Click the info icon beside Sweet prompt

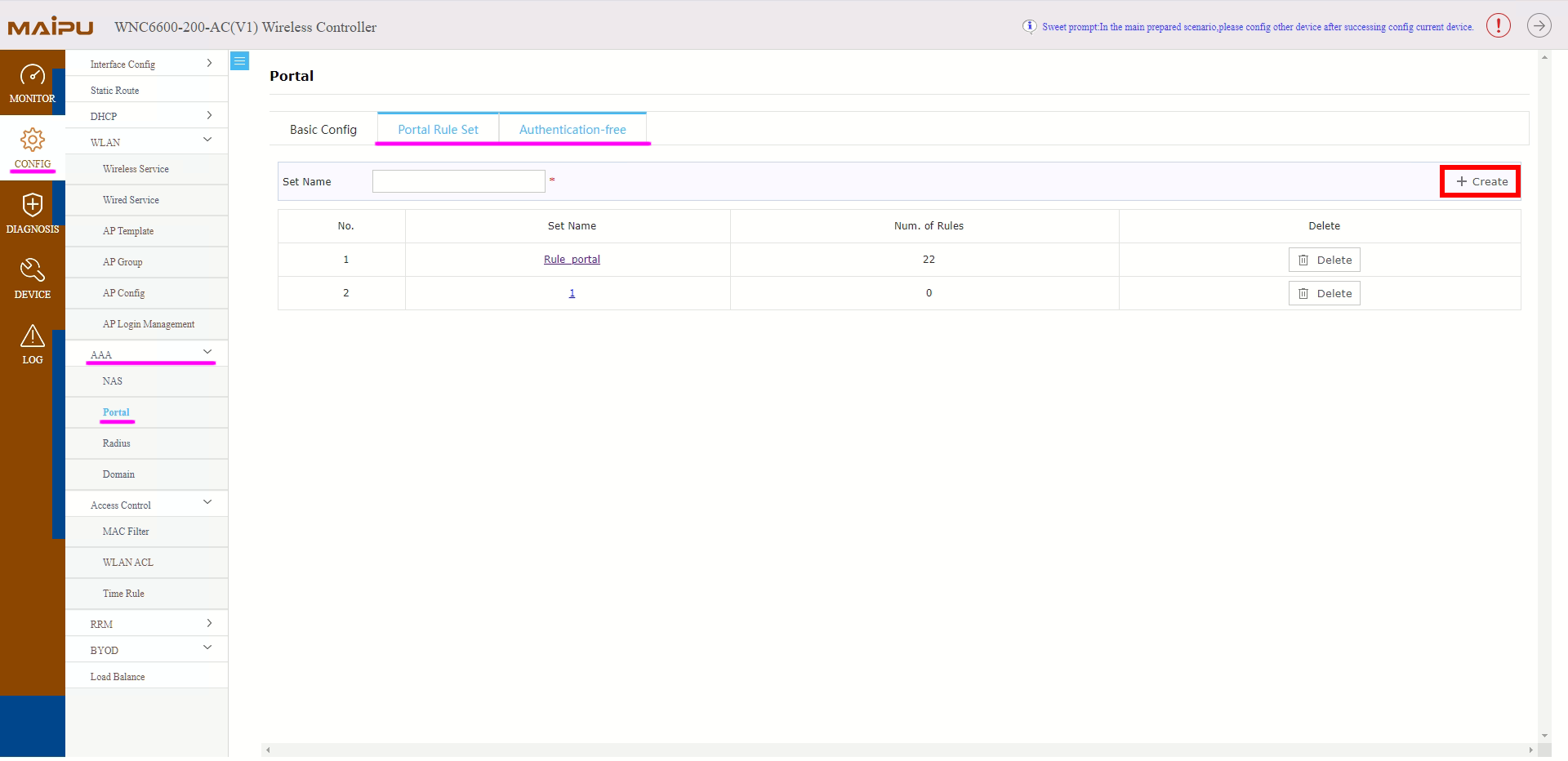tap(1029, 26)
